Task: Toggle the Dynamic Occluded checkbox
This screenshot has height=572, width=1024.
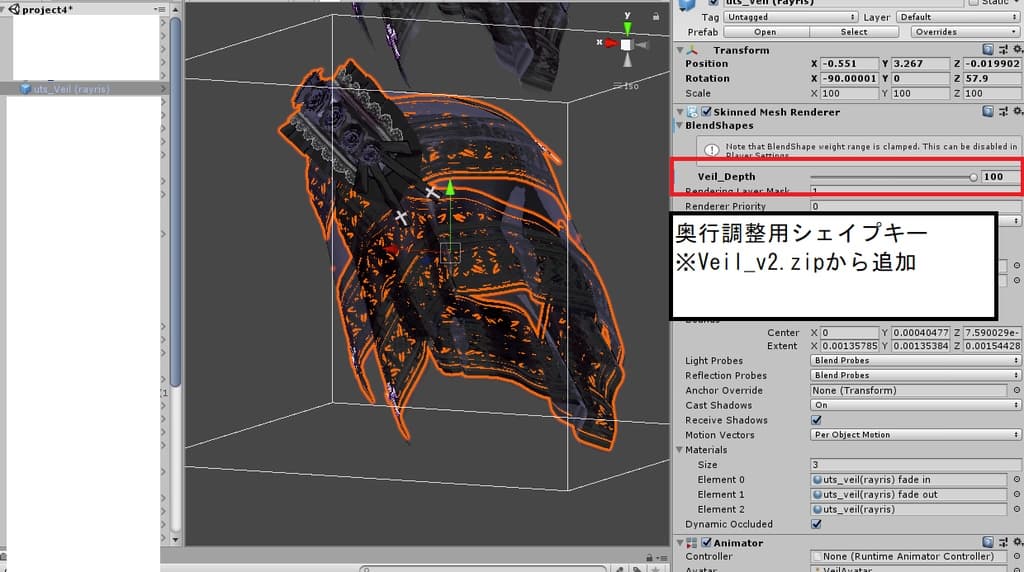Action: [x=816, y=524]
